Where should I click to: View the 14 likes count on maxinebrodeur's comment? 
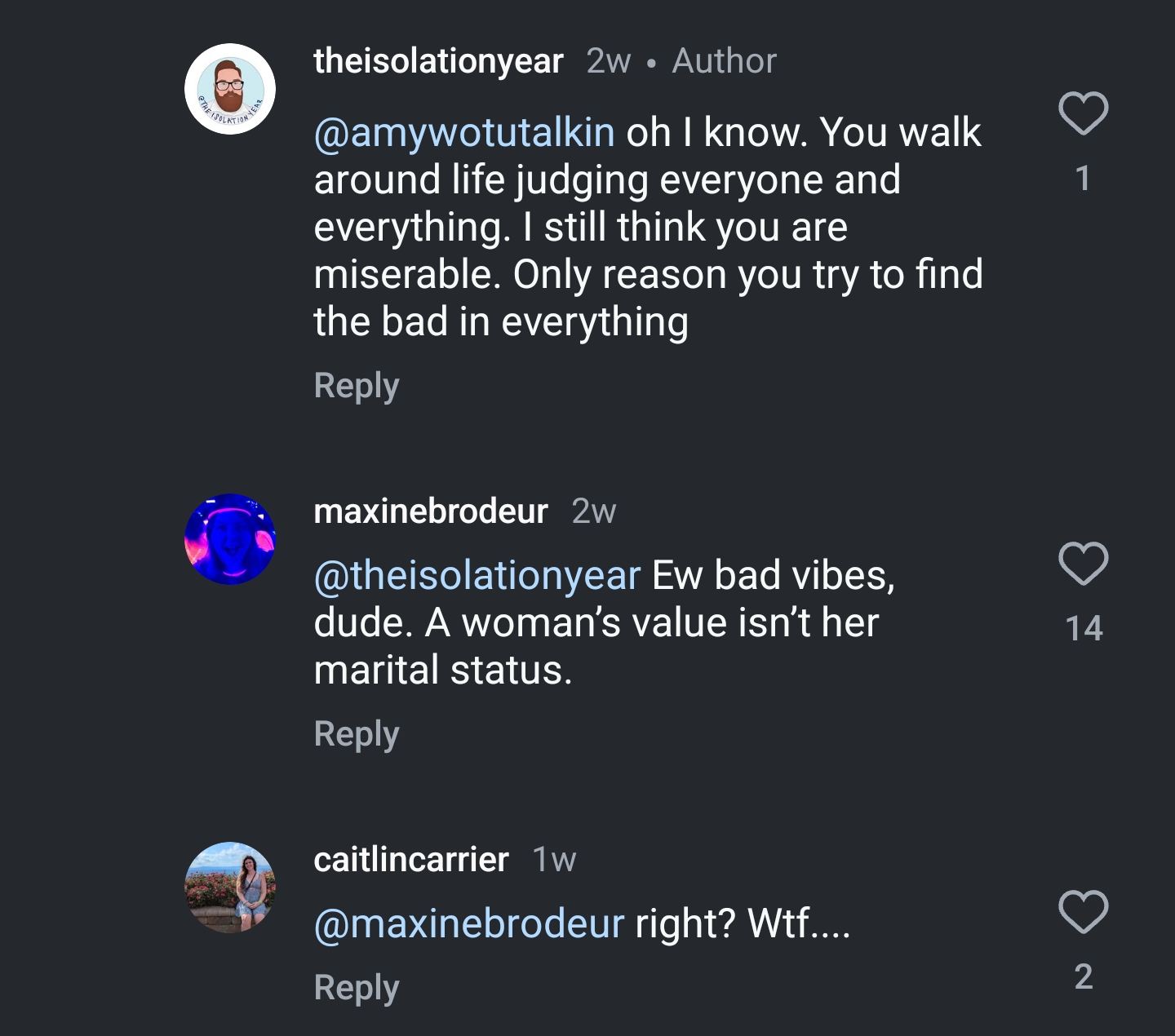pos(1084,628)
